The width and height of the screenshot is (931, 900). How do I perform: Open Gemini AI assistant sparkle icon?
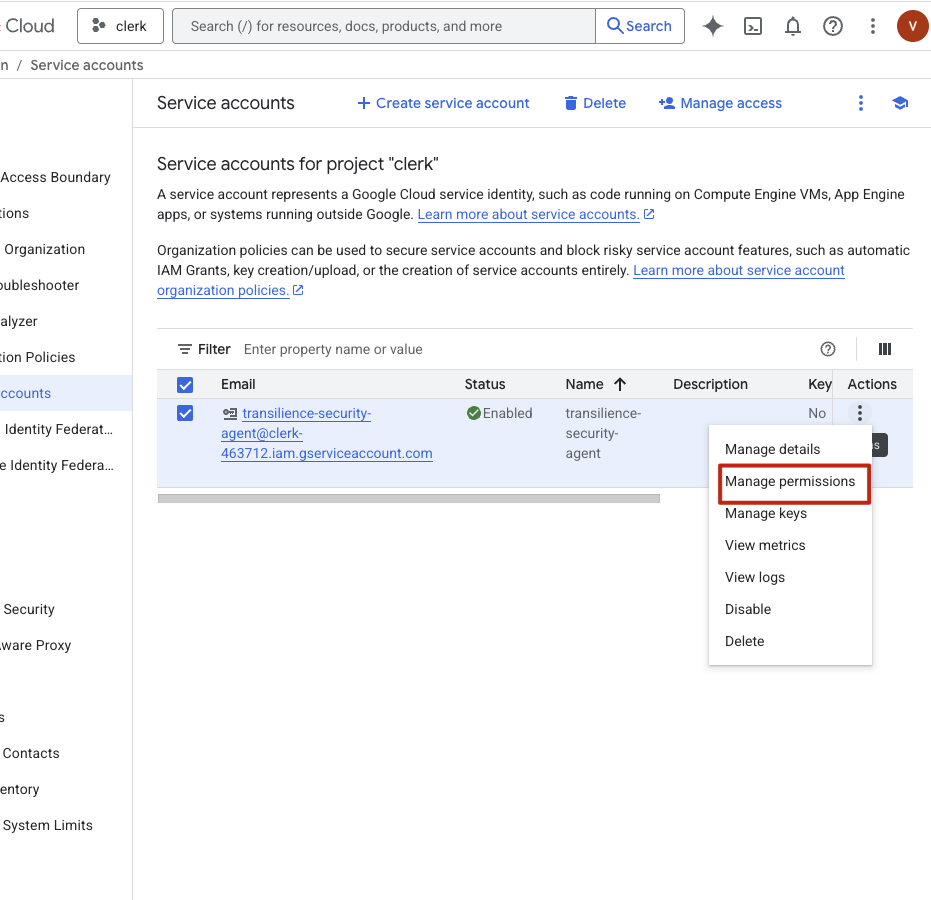coord(712,26)
